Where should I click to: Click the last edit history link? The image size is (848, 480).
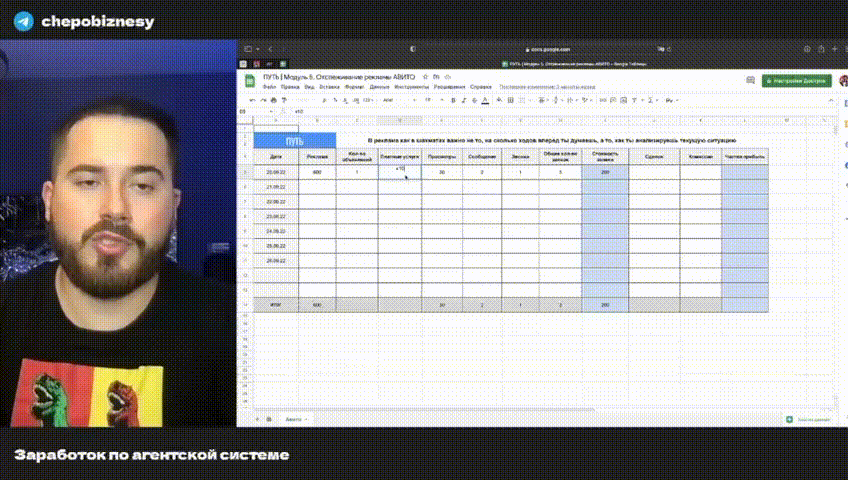(547, 86)
